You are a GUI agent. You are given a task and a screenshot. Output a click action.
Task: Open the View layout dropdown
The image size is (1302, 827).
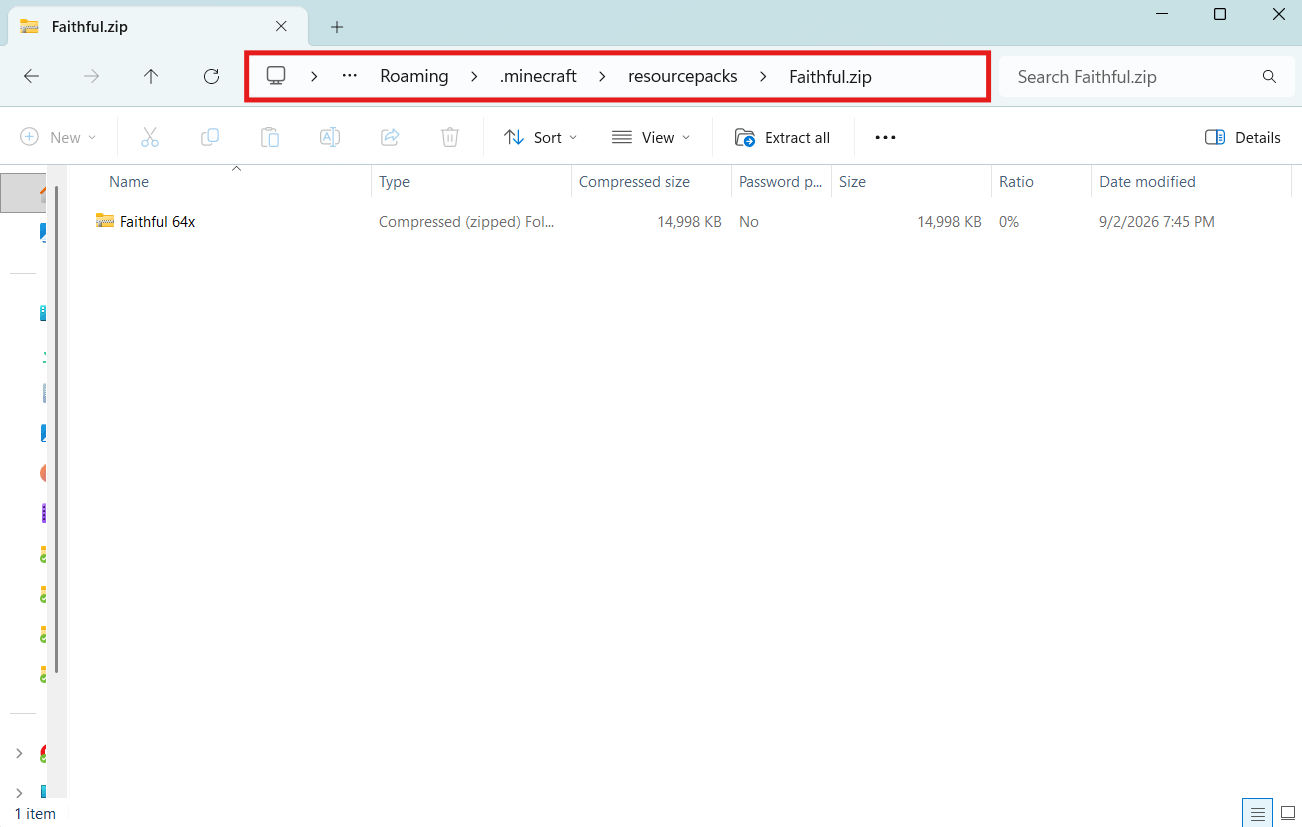click(651, 137)
